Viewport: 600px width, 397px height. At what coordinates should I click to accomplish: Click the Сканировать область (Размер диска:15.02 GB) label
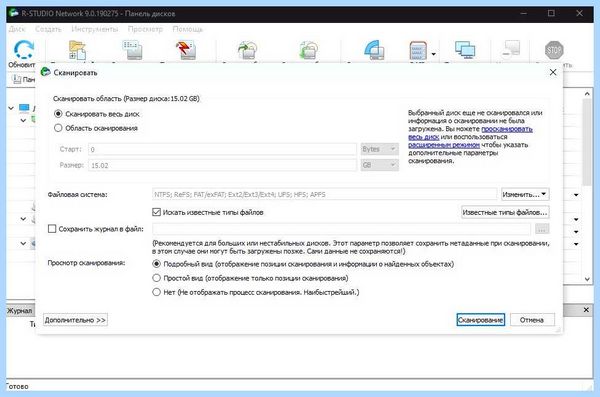click(126, 98)
